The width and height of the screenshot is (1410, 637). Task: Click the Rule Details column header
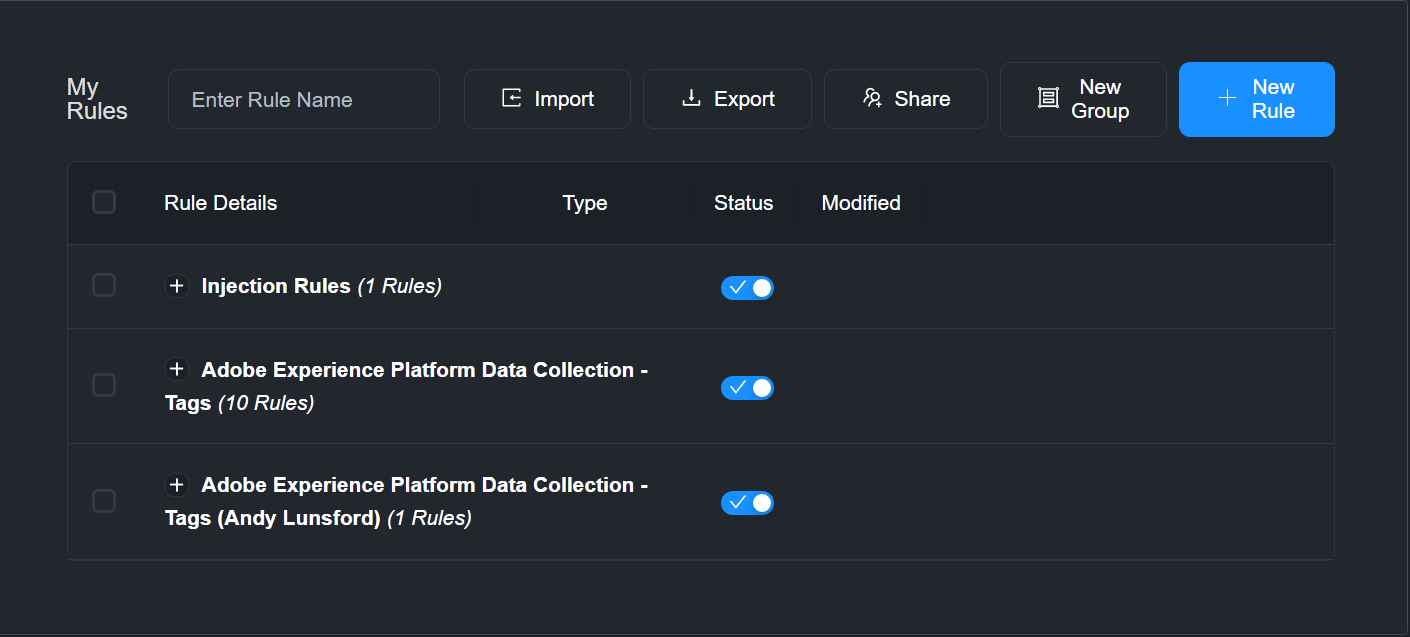221,203
